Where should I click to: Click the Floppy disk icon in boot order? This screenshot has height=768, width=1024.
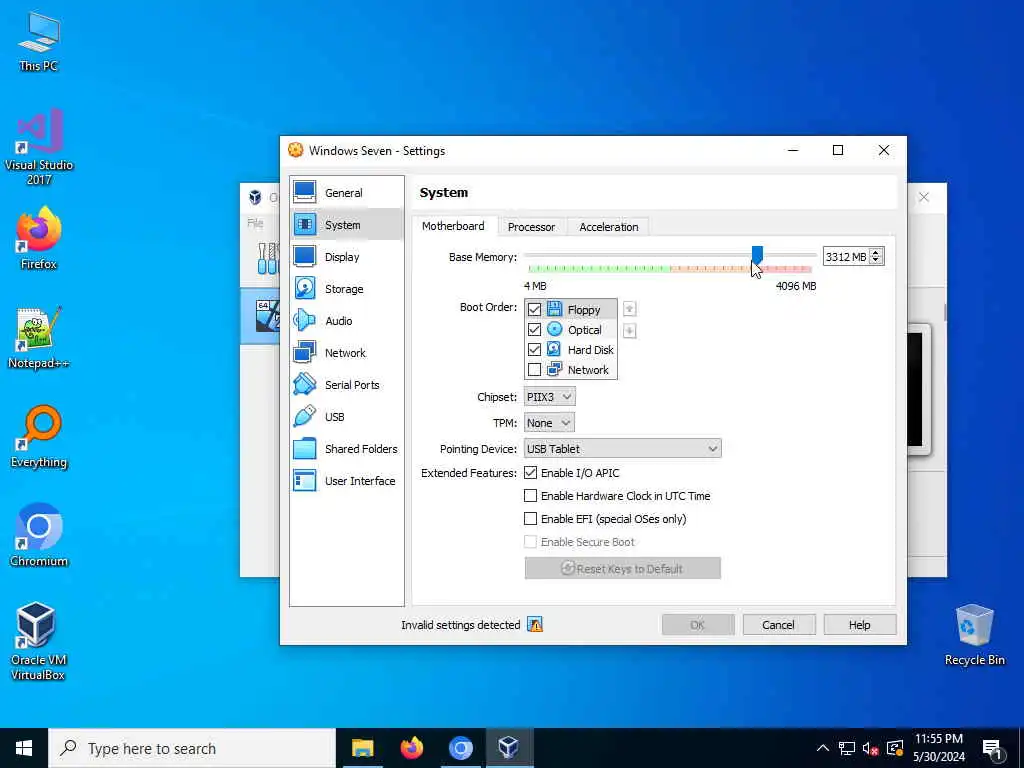554,309
